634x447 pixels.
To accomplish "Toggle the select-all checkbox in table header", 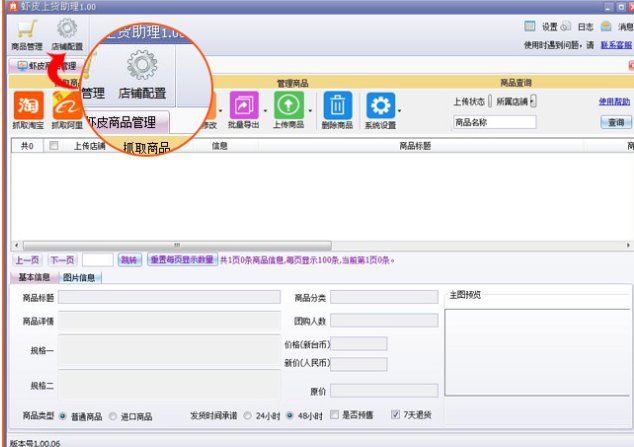I will click(x=53, y=145).
